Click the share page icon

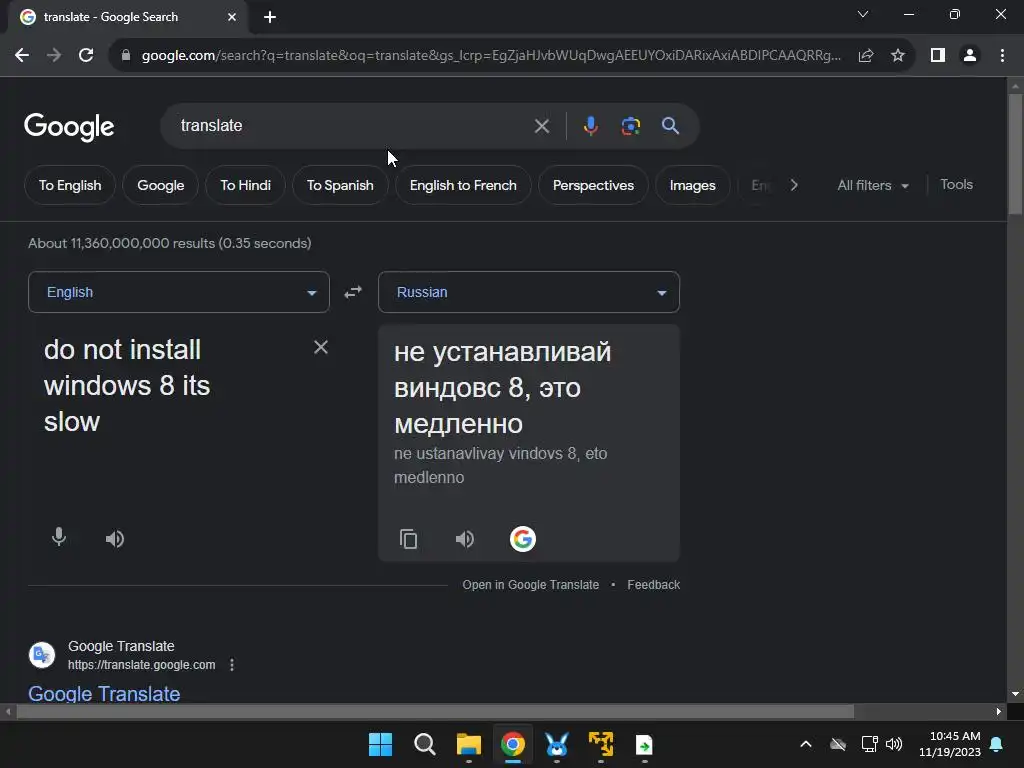tap(866, 56)
